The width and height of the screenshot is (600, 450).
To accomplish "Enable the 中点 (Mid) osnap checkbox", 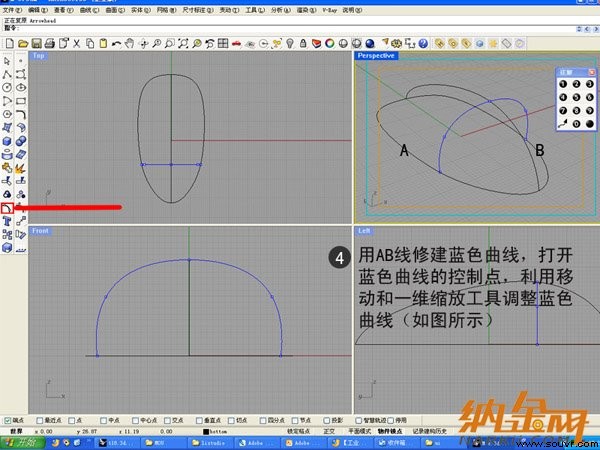I will click(x=103, y=420).
